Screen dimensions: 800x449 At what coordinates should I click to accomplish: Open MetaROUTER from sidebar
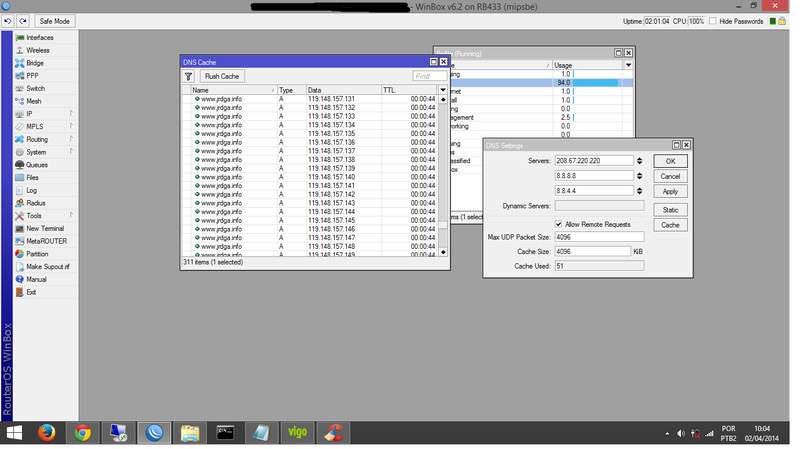[x=46, y=241]
